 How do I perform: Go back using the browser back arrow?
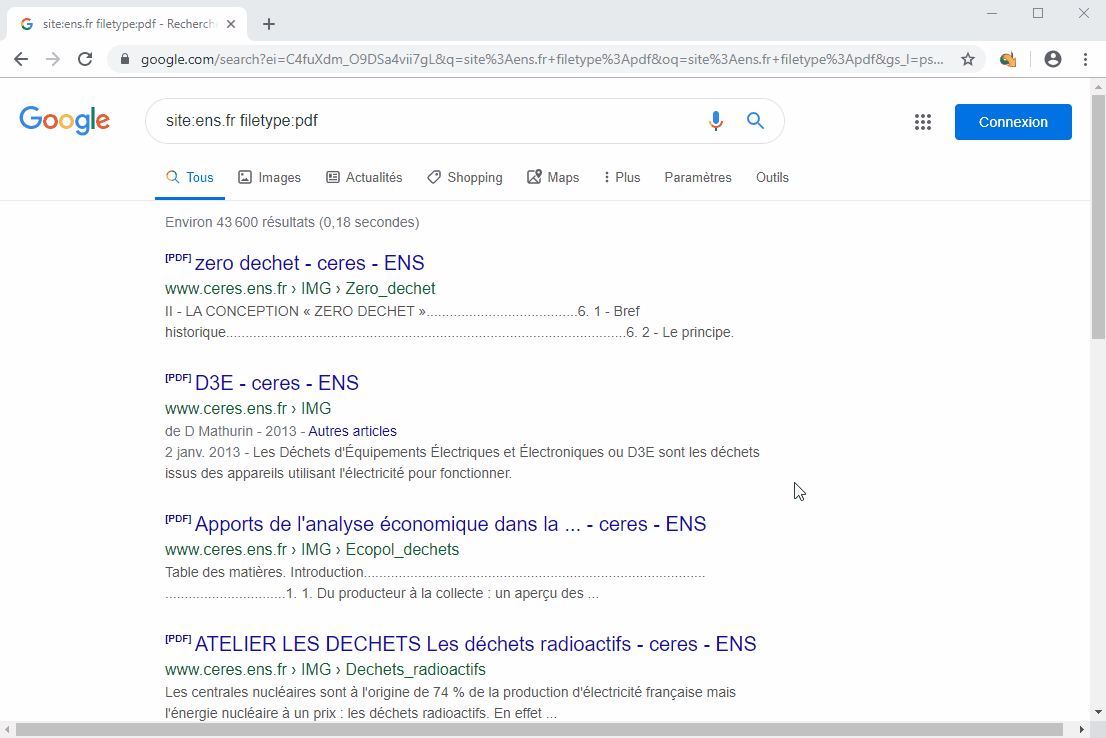tap(21, 59)
